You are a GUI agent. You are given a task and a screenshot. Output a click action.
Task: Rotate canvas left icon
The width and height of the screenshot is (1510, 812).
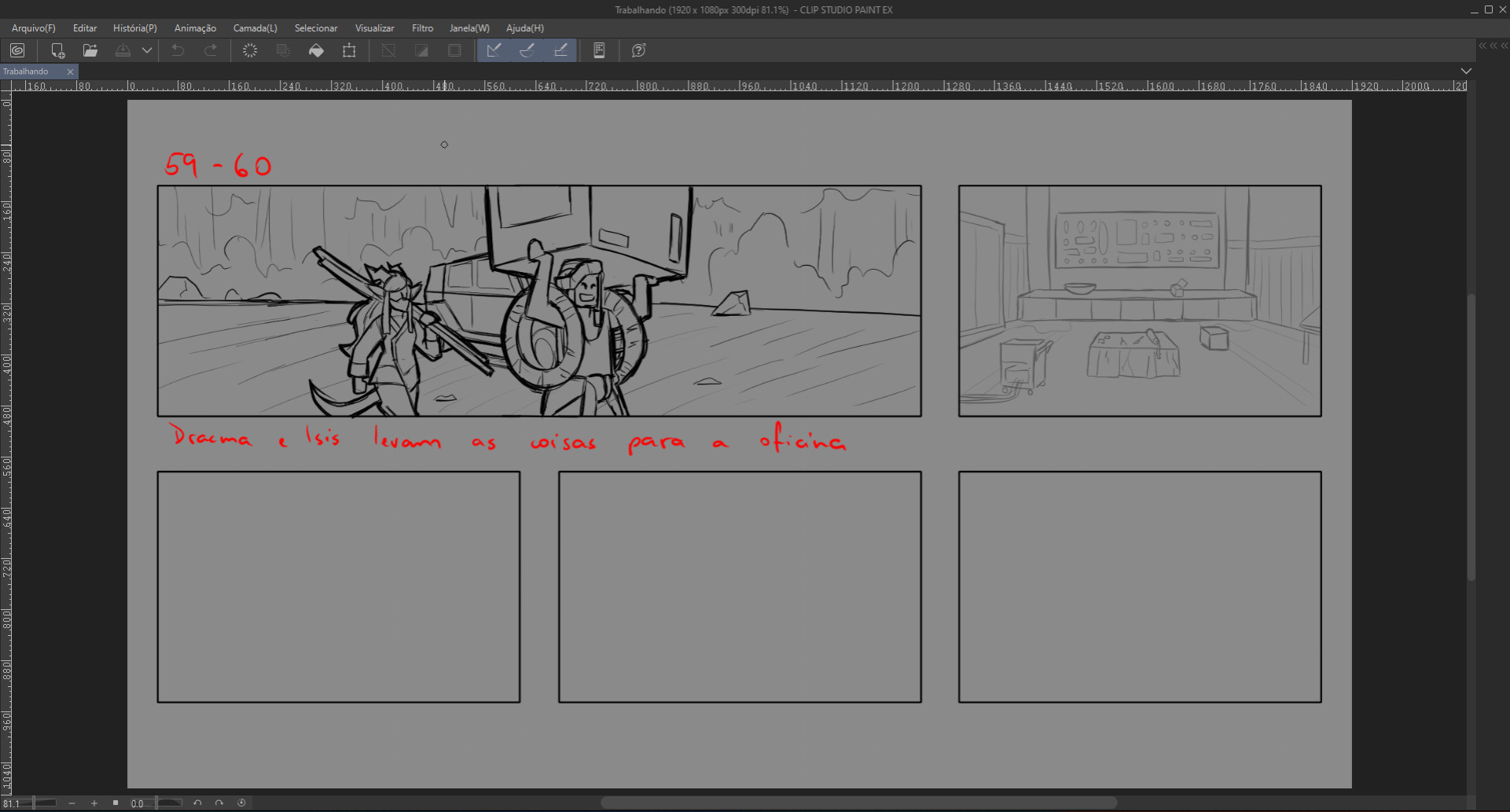point(197,803)
